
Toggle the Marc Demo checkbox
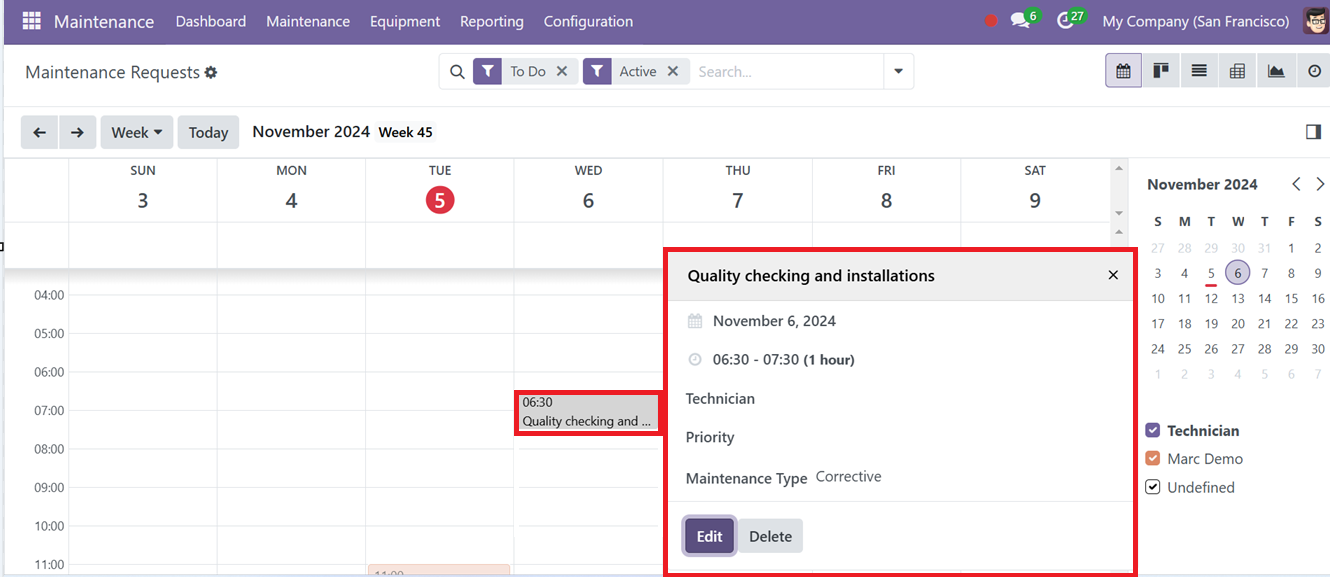click(x=1153, y=458)
